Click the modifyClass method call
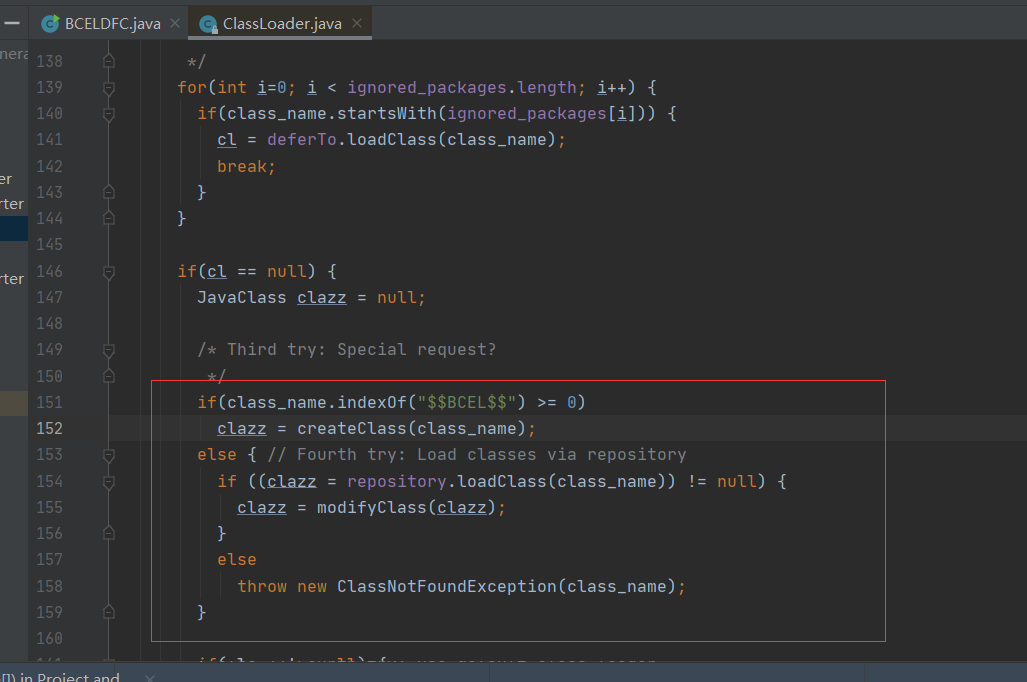 click(372, 508)
